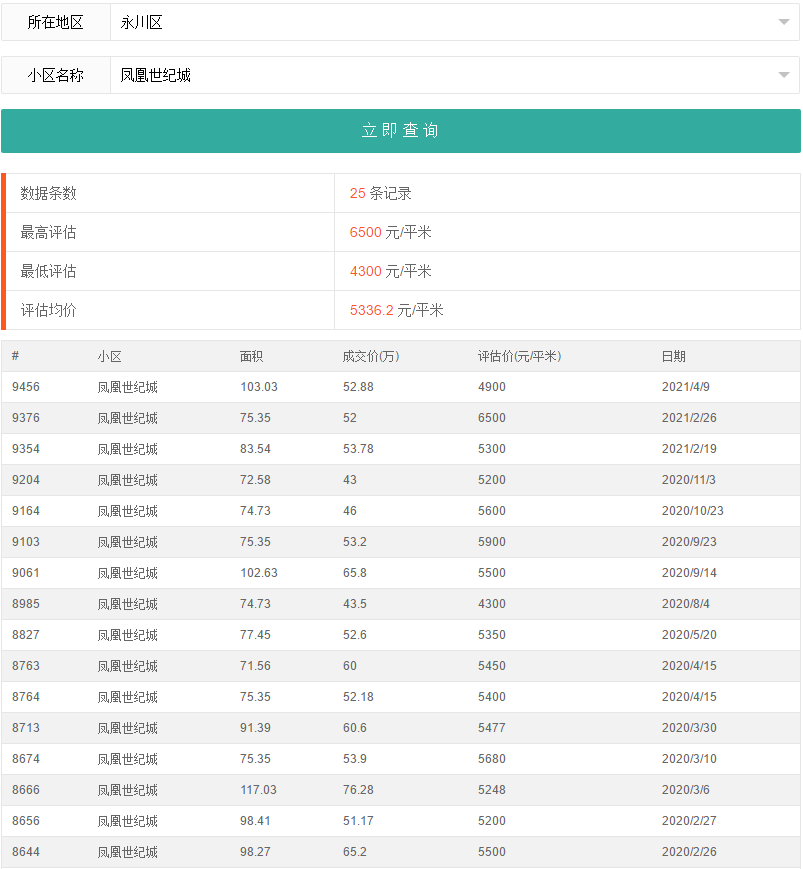Click date 2020/2/26
Screen dimensions: 803x869
(x=689, y=852)
